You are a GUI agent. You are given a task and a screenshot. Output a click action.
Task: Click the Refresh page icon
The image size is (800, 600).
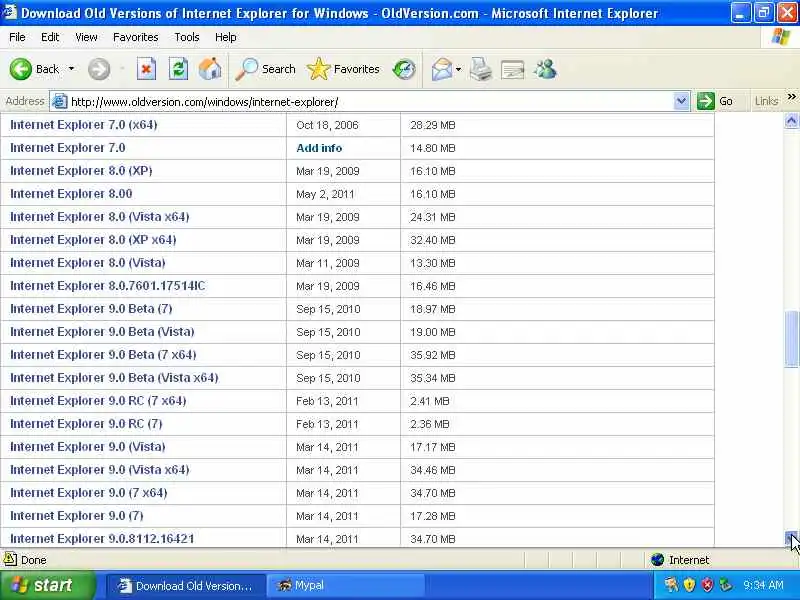(178, 69)
